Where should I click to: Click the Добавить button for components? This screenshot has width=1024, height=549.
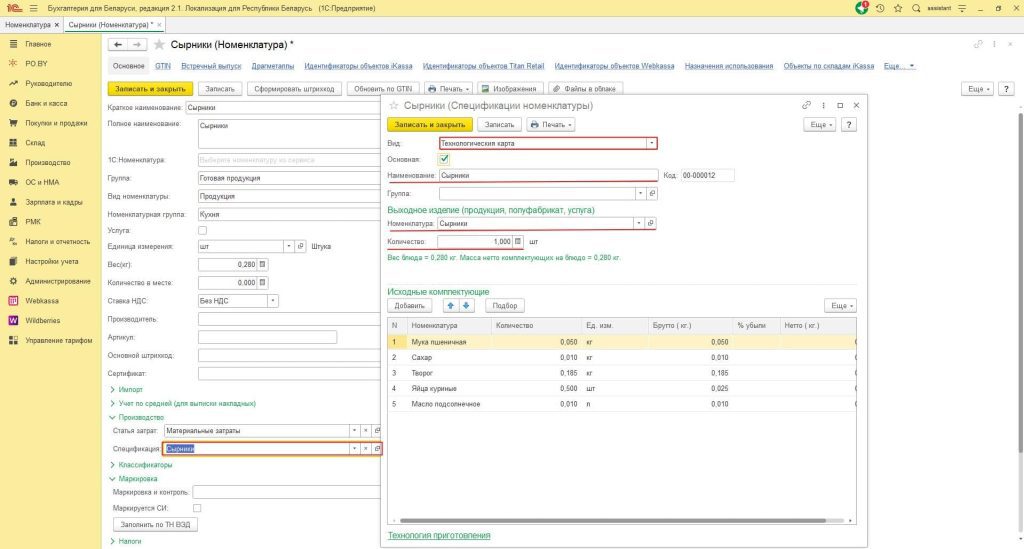[409, 305]
